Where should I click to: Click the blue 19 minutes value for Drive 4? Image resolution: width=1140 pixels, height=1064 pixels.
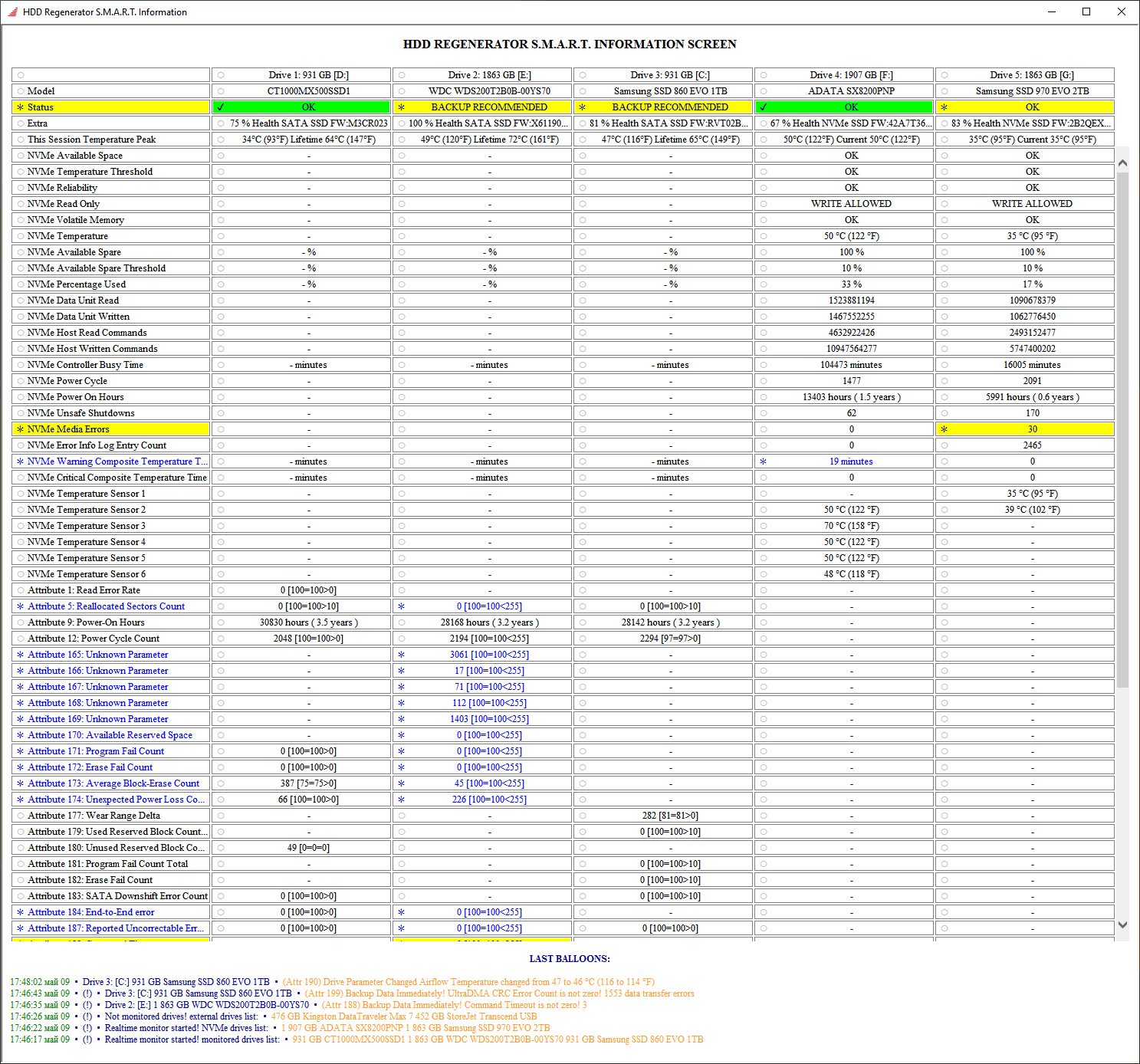pyautogui.click(x=851, y=461)
